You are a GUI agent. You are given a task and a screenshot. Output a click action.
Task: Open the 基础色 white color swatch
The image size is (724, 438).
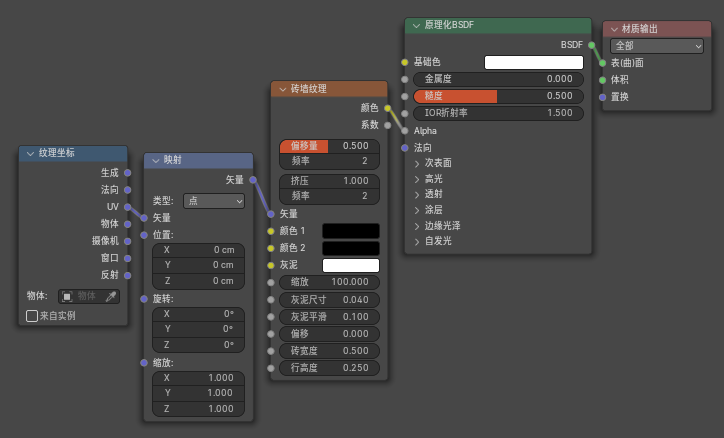point(533,62)
